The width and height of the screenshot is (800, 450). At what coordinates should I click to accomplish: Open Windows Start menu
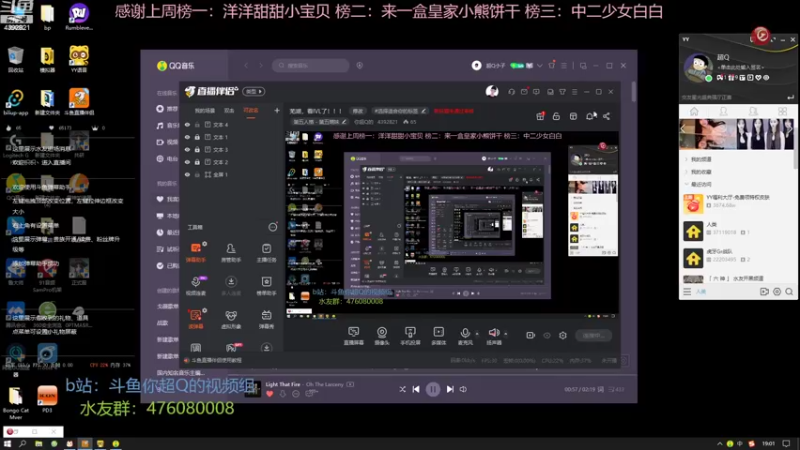pos(7,444)
